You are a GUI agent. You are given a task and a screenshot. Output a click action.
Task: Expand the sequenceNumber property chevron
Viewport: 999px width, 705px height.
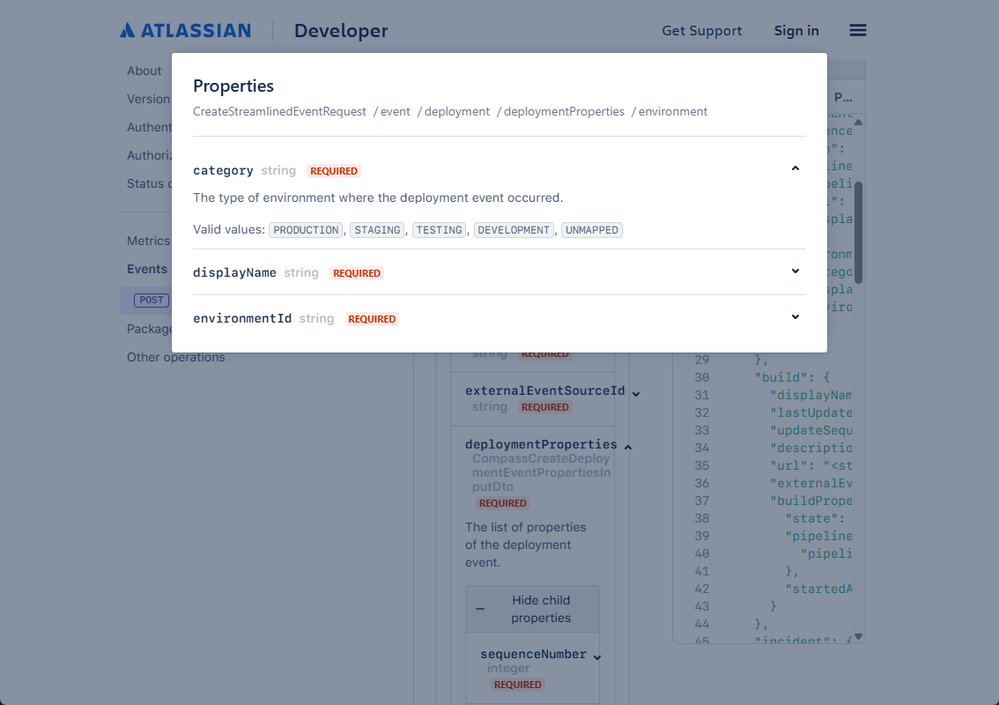coord(597,657)
